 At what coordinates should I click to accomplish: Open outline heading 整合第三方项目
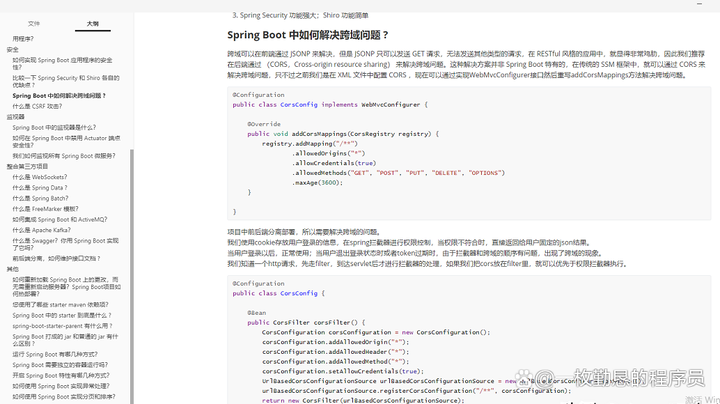tap(27, 166)
